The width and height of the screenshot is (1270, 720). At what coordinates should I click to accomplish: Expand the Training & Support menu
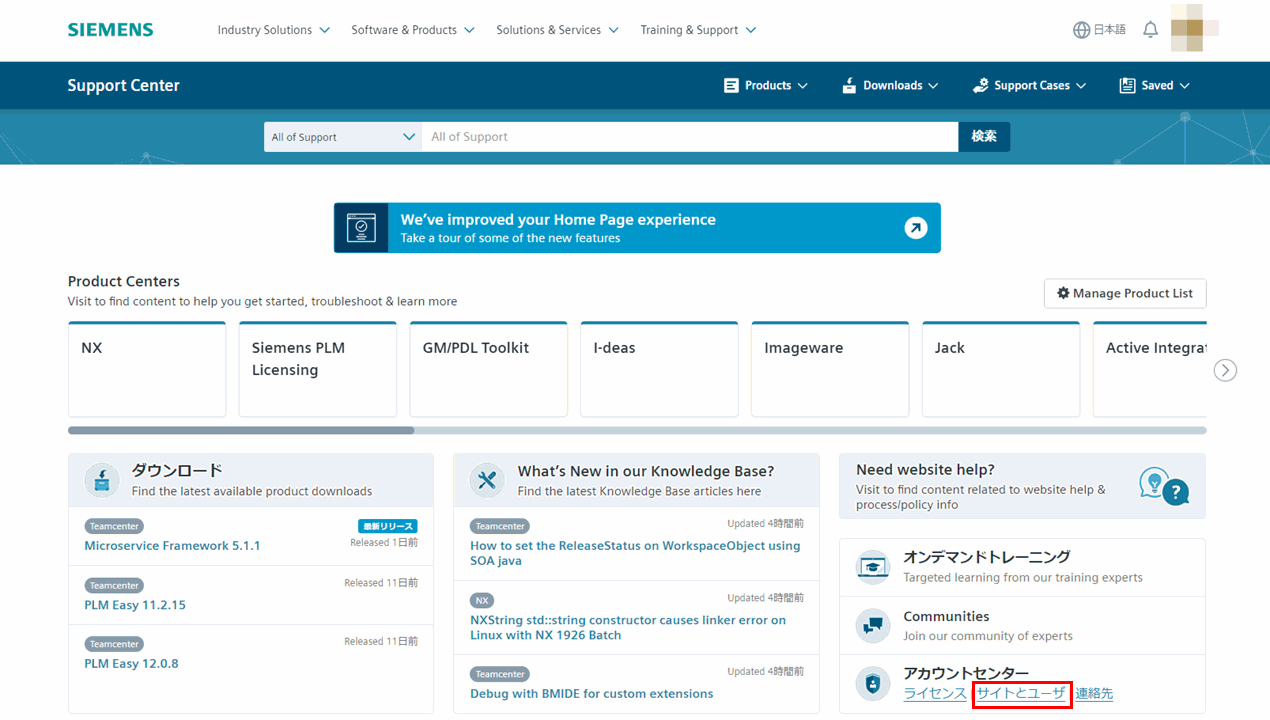pyautogui.click(x=699, y=30)
